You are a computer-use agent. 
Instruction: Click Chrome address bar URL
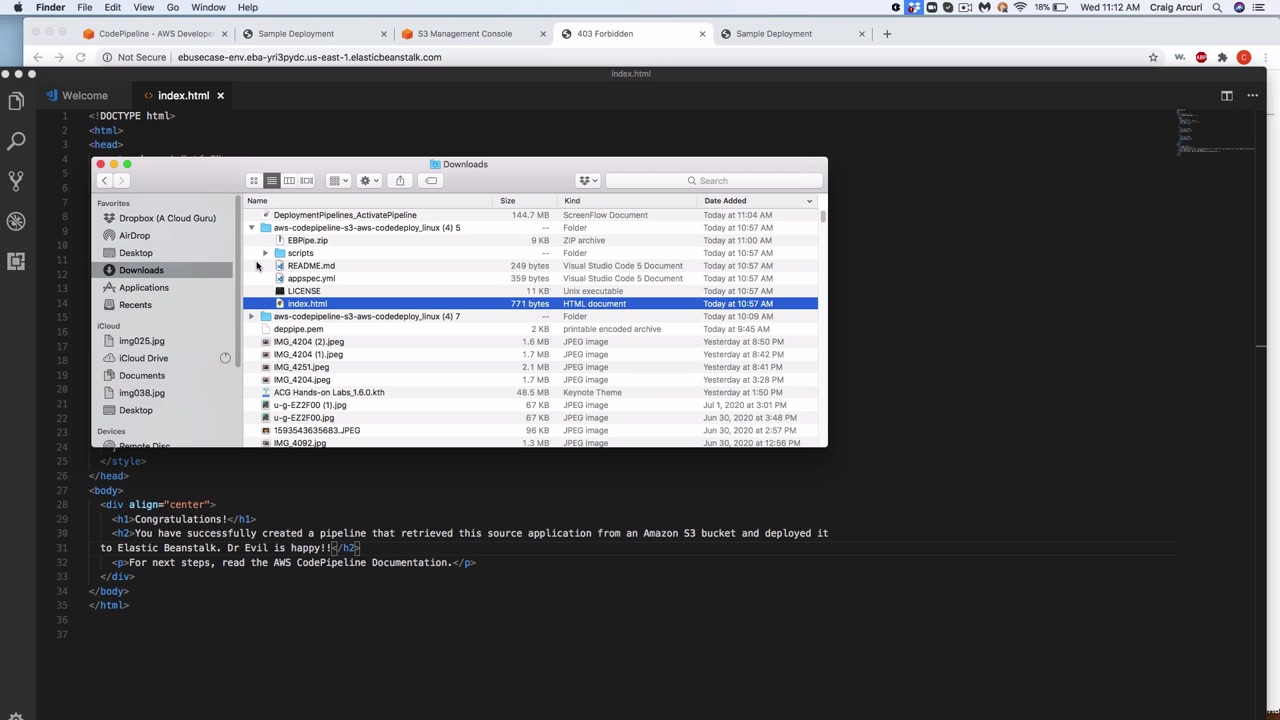click(x=309, y=57)
